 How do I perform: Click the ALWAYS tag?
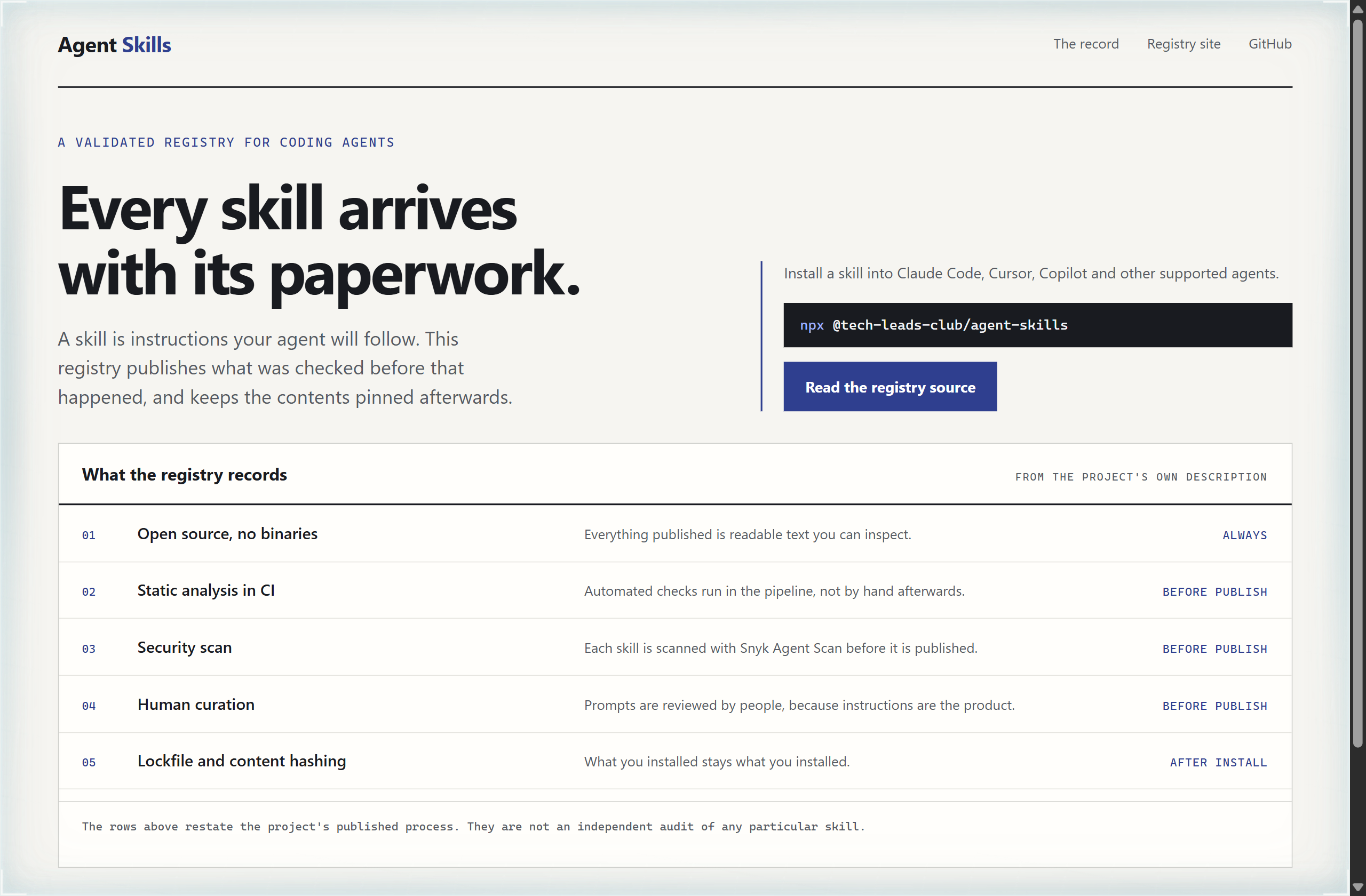tap(1244, 535)
